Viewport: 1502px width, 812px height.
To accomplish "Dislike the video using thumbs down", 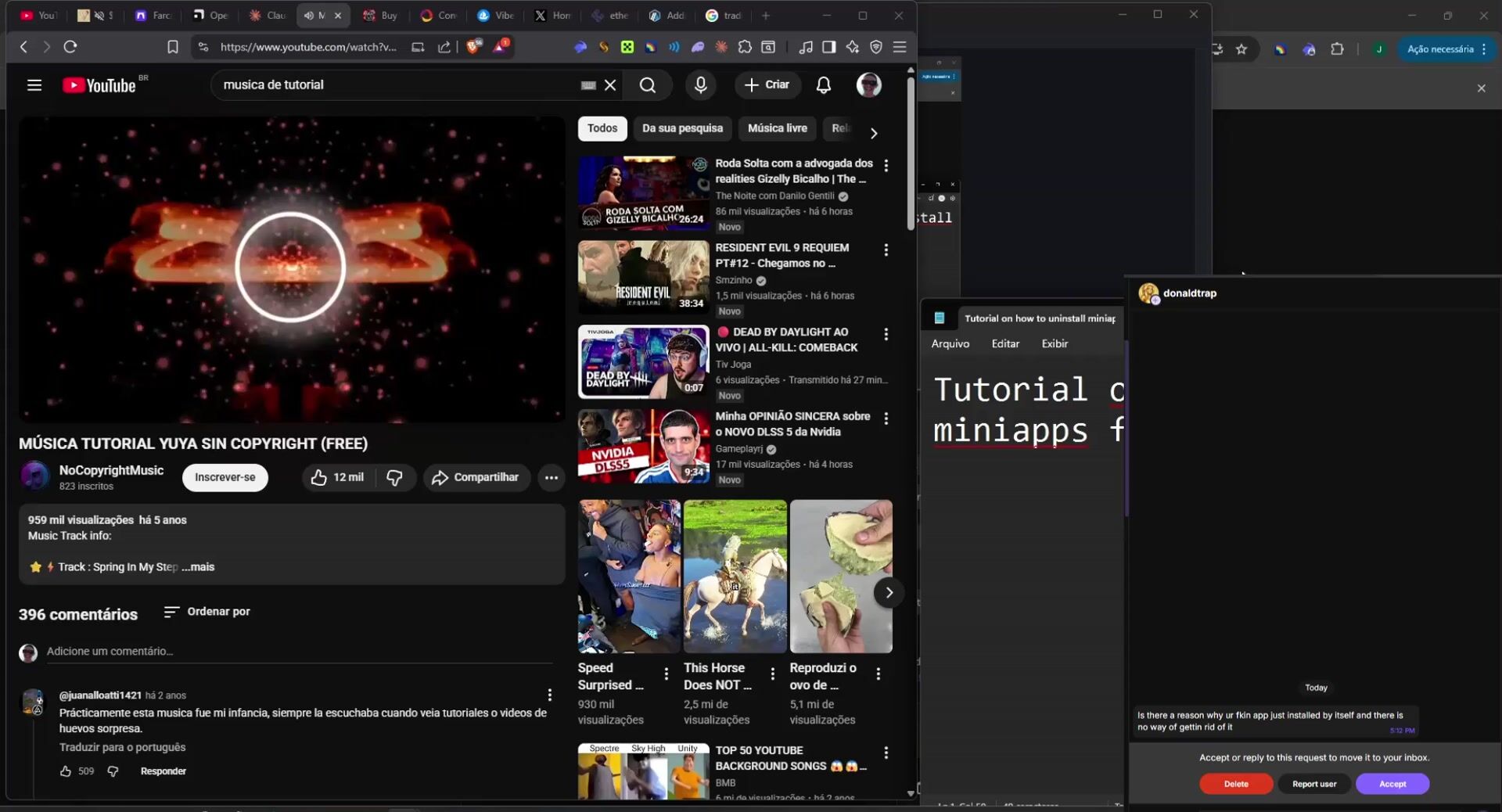I will click(x=394, y=477).
